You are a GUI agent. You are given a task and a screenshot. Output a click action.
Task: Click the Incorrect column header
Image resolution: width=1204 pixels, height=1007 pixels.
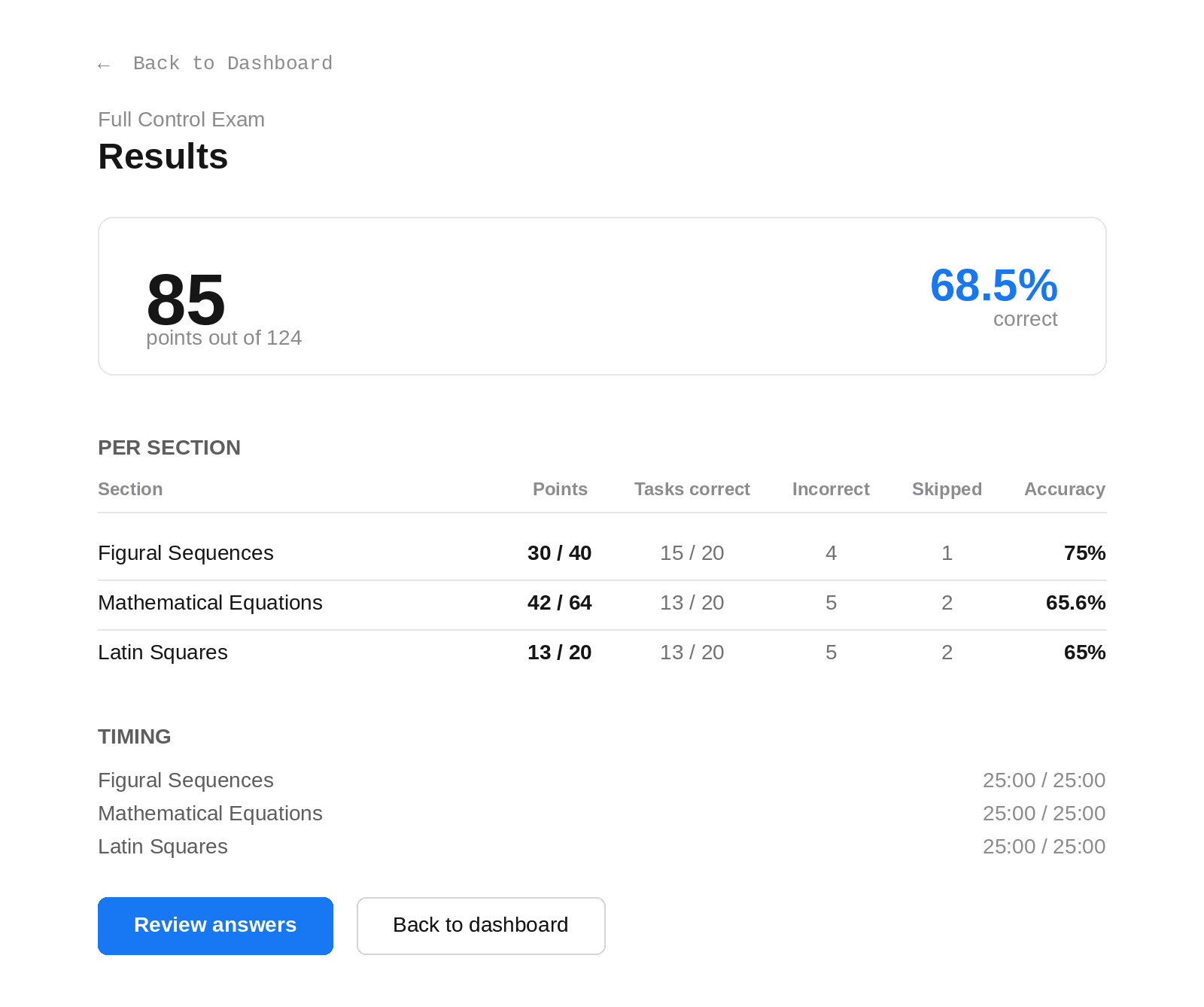831,489
